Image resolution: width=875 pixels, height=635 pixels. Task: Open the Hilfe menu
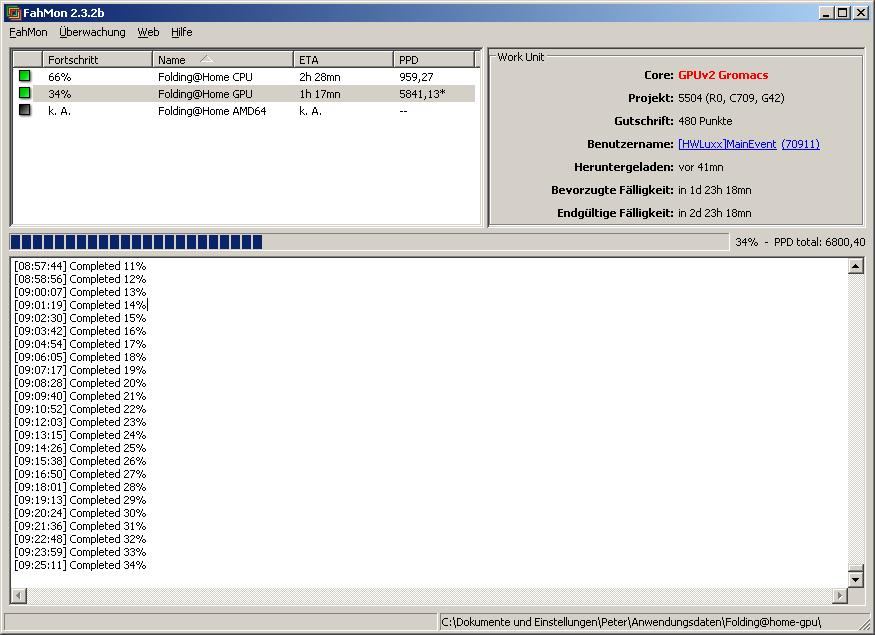181,32
